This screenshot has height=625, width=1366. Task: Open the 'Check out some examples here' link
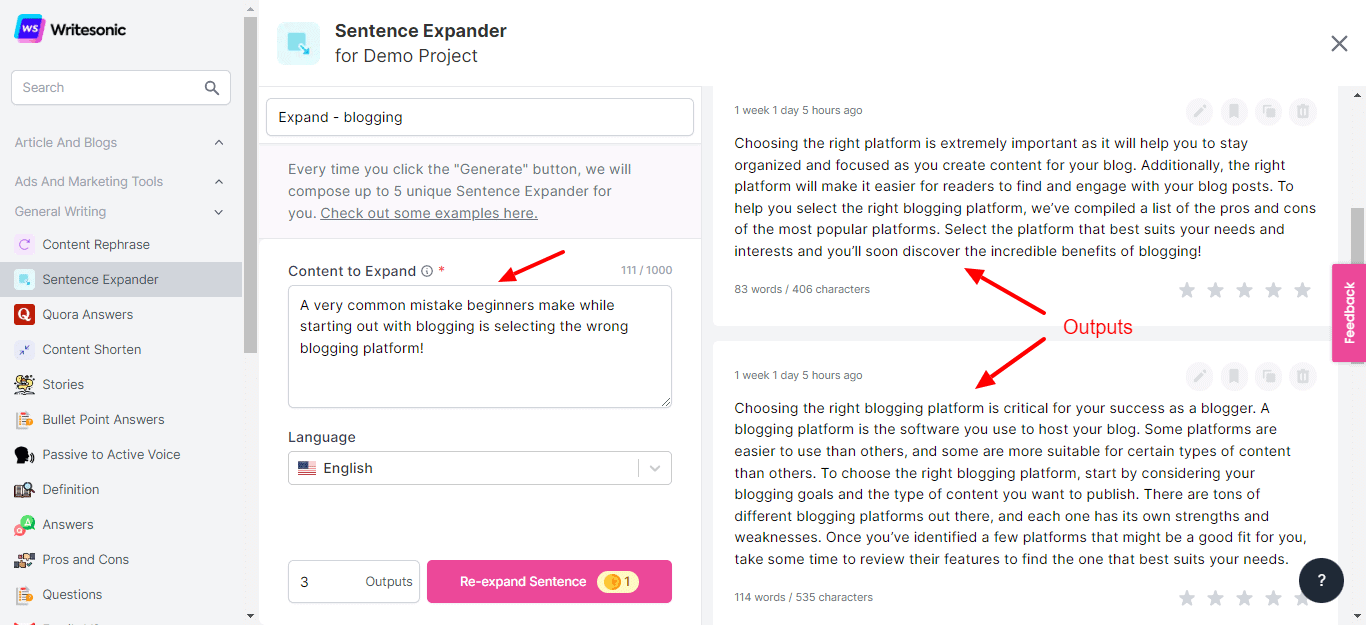pyautogui.click(x=428, y=213)
